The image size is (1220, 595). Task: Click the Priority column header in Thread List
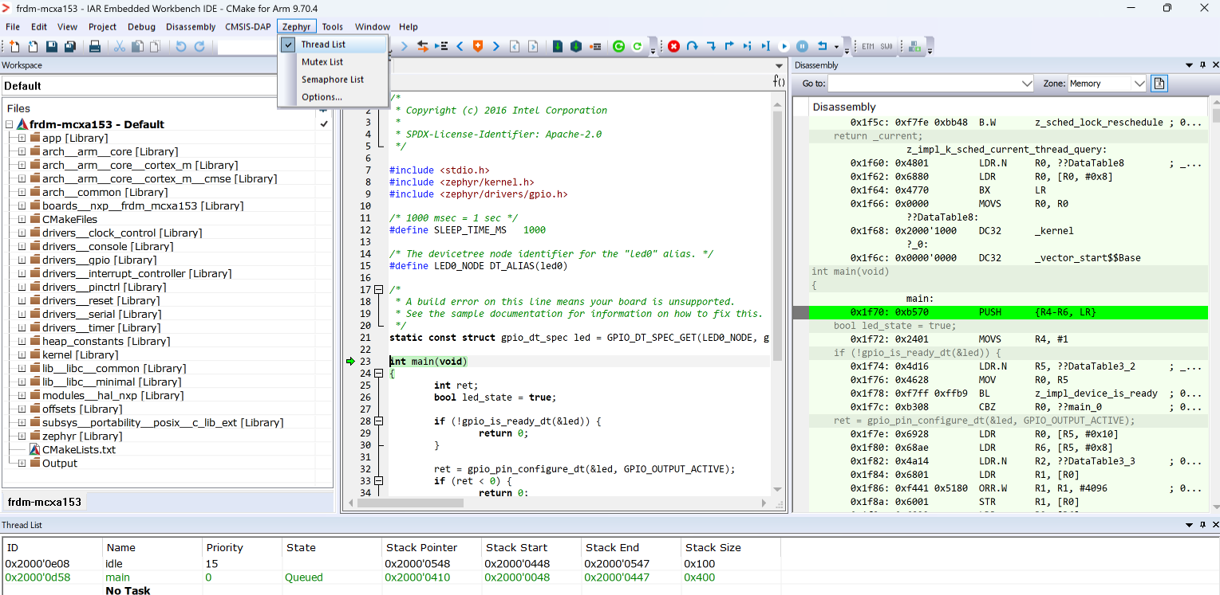click(252, 548)
